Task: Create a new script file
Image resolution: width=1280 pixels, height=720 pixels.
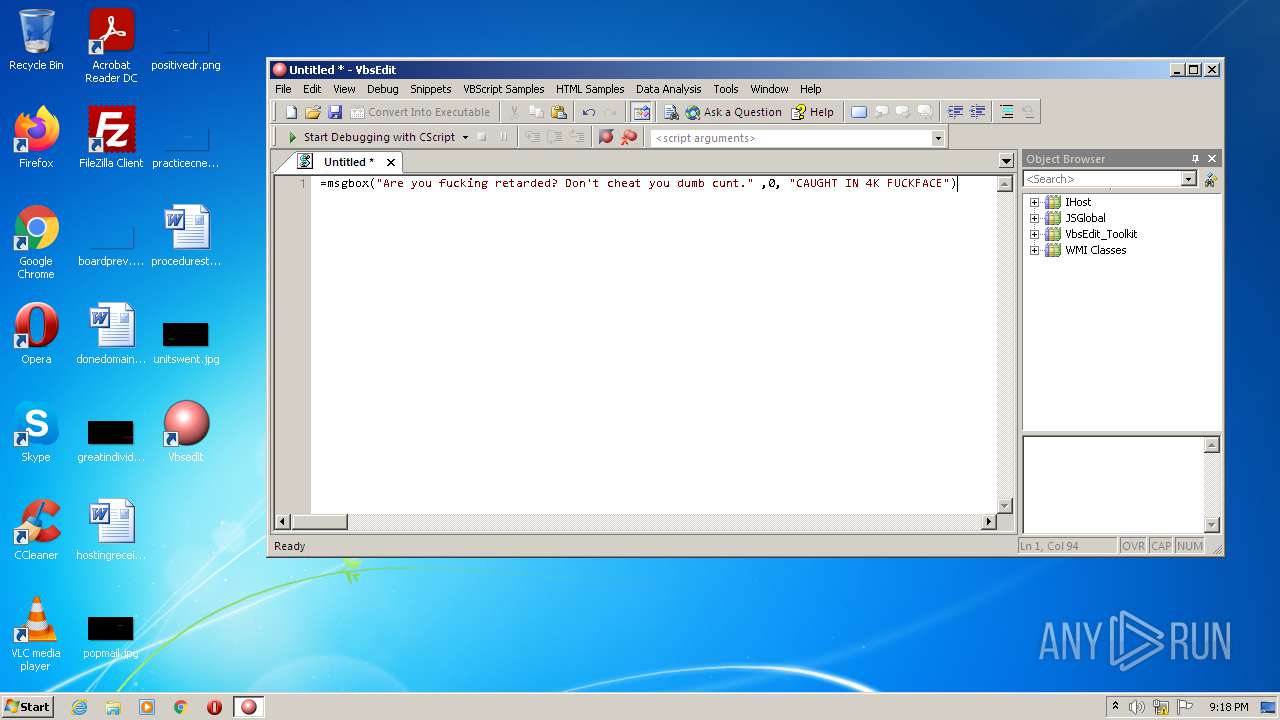Action: click(x=291, y=112)
